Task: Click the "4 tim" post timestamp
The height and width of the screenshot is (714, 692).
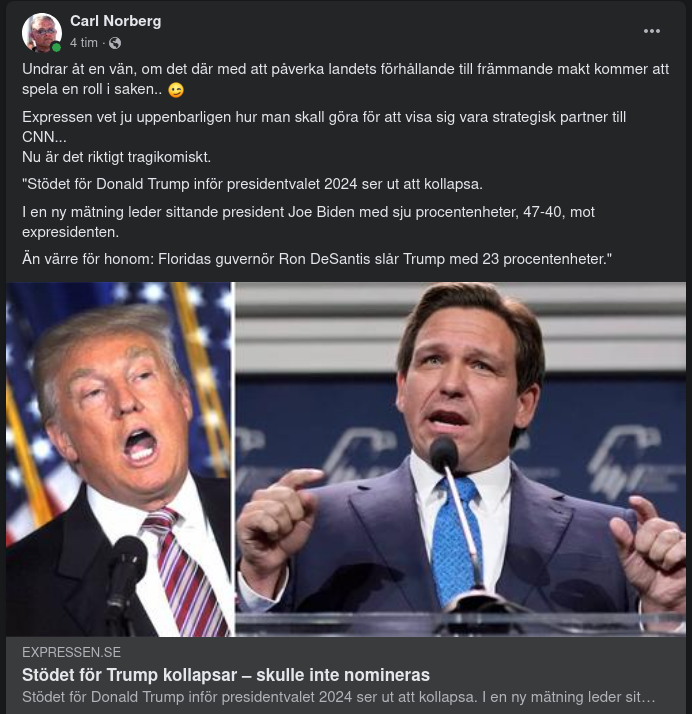Action: point(83,43)
